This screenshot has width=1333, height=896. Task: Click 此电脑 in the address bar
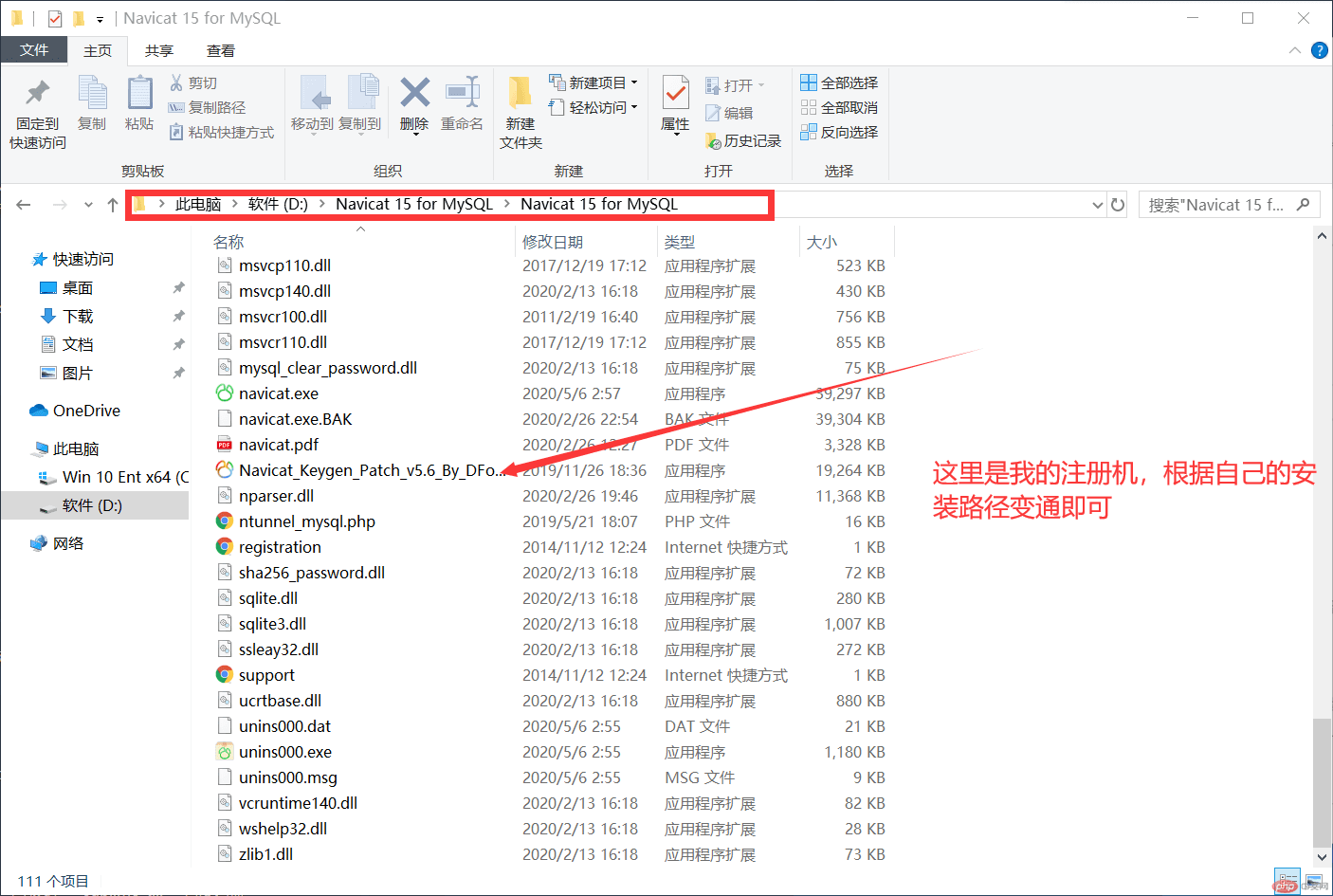click(198, 204)
